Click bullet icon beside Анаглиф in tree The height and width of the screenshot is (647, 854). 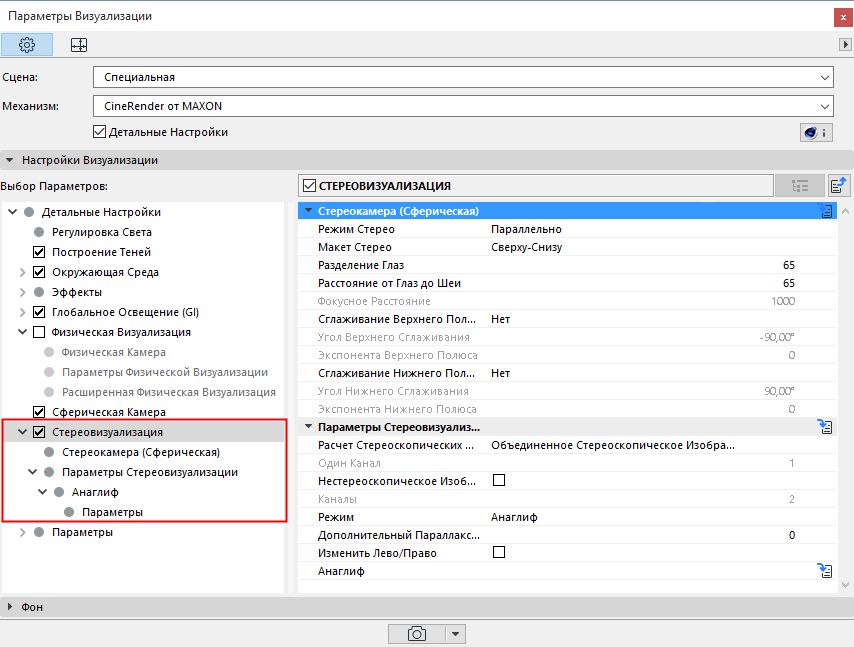pyautogui.click(x=59, y=492)
